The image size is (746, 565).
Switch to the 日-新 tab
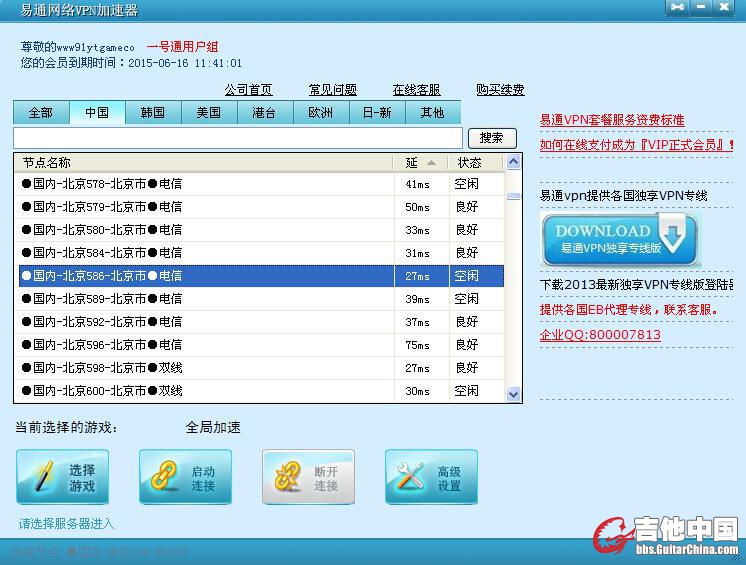click(x=377, y=113)
